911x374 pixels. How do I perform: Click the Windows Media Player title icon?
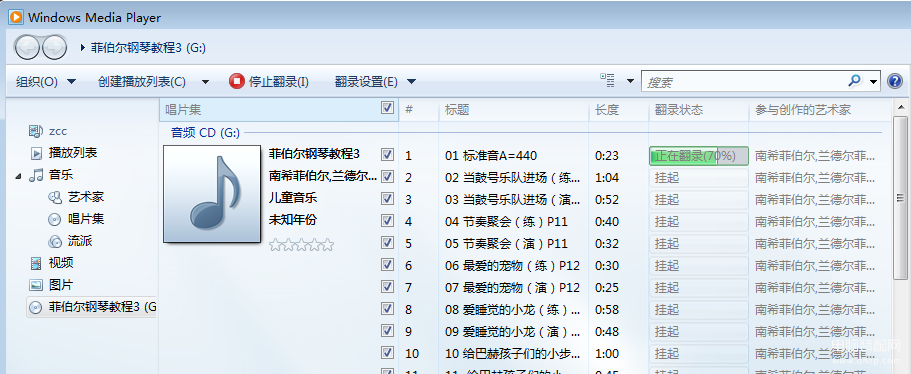pyautogui.click(x=16, y=17)
